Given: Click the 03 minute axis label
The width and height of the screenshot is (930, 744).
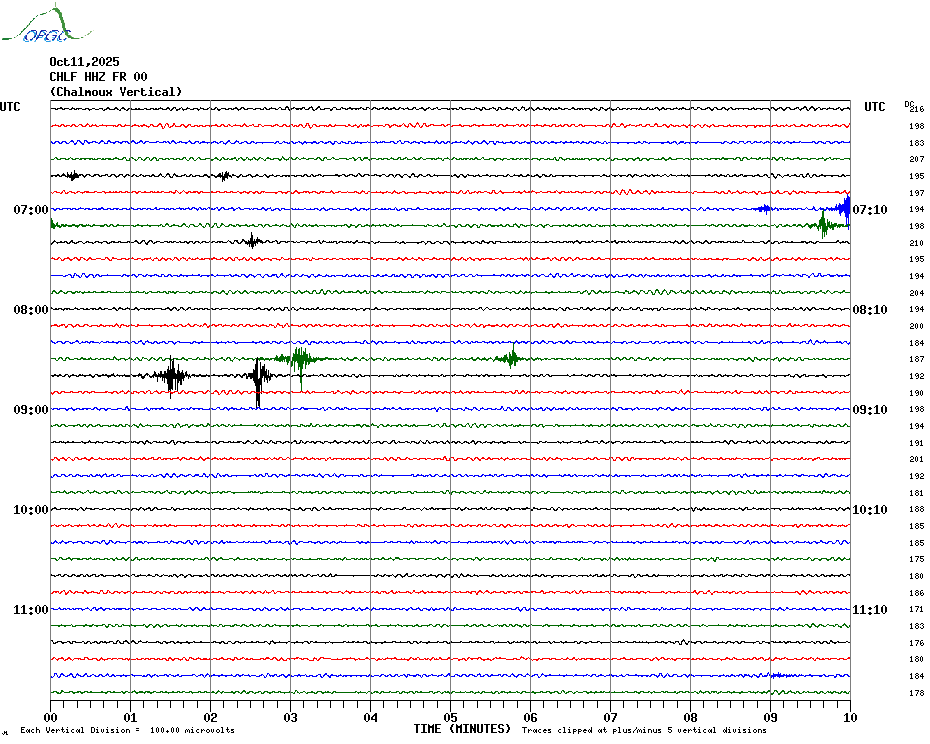Looking at the screenshot, I should click(x=290, y=718).
